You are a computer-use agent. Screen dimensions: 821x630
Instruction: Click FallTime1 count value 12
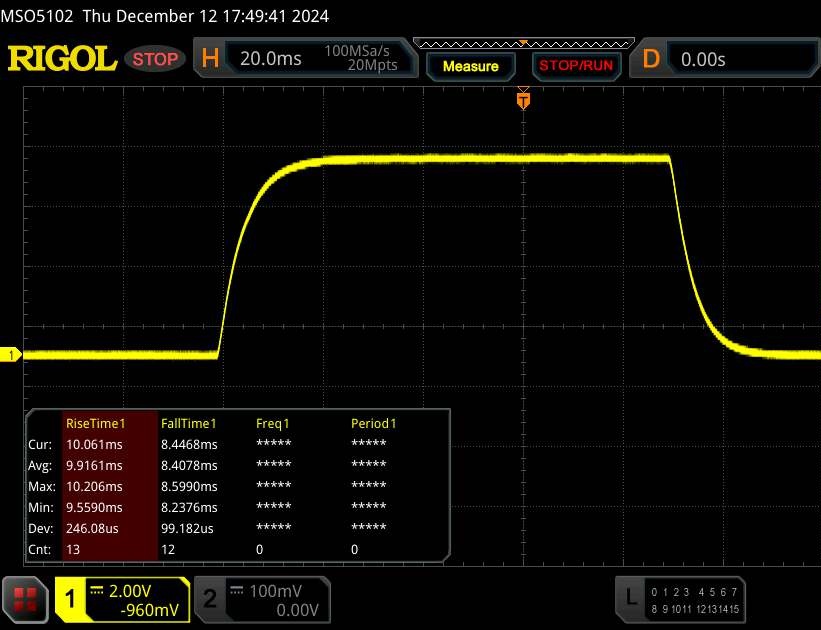(x=168, y=549)
